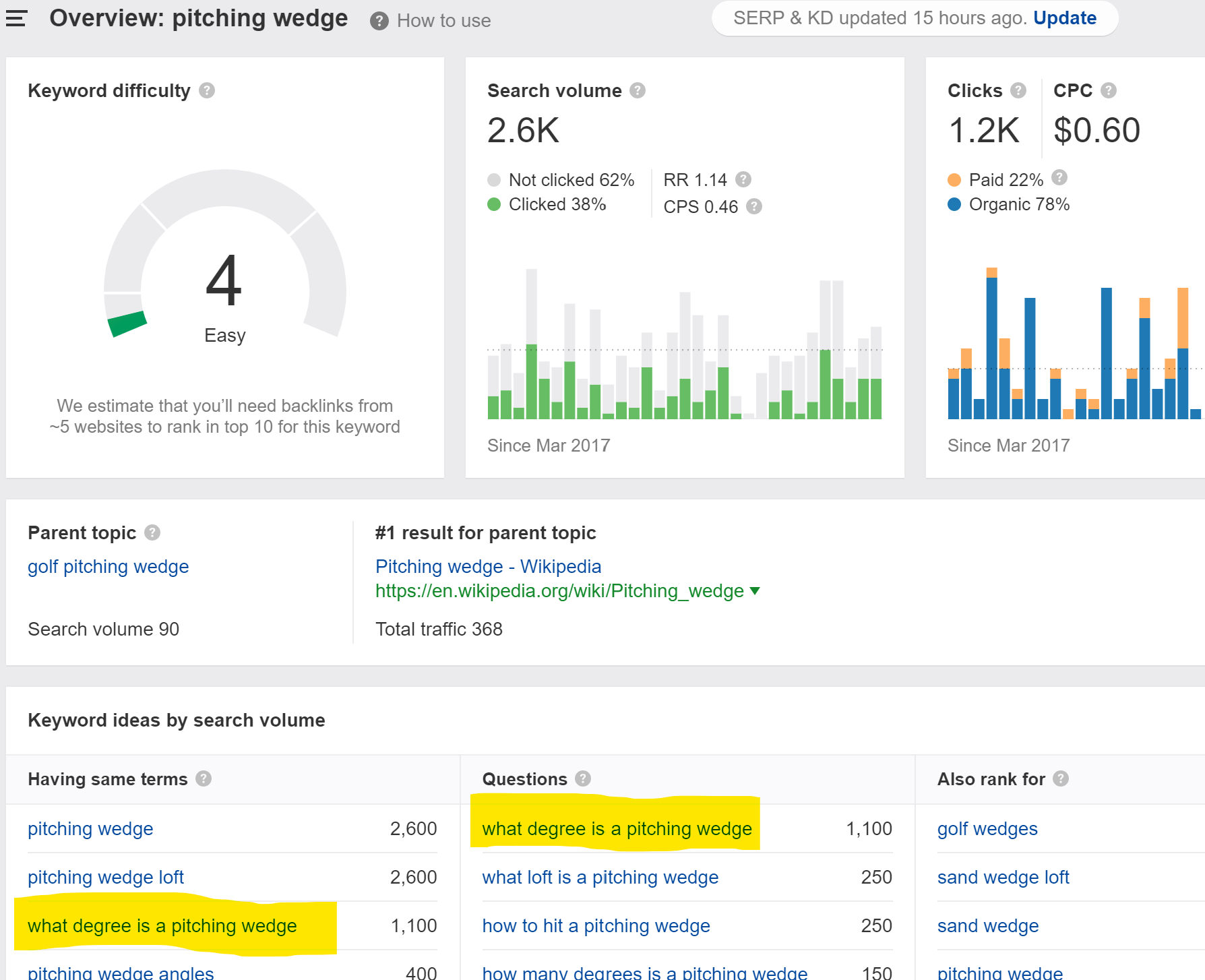The width and height of the screenshot is (1205, 980).
Task: Click the CPS 0.46 help icon
Action: tap(754, 206)
